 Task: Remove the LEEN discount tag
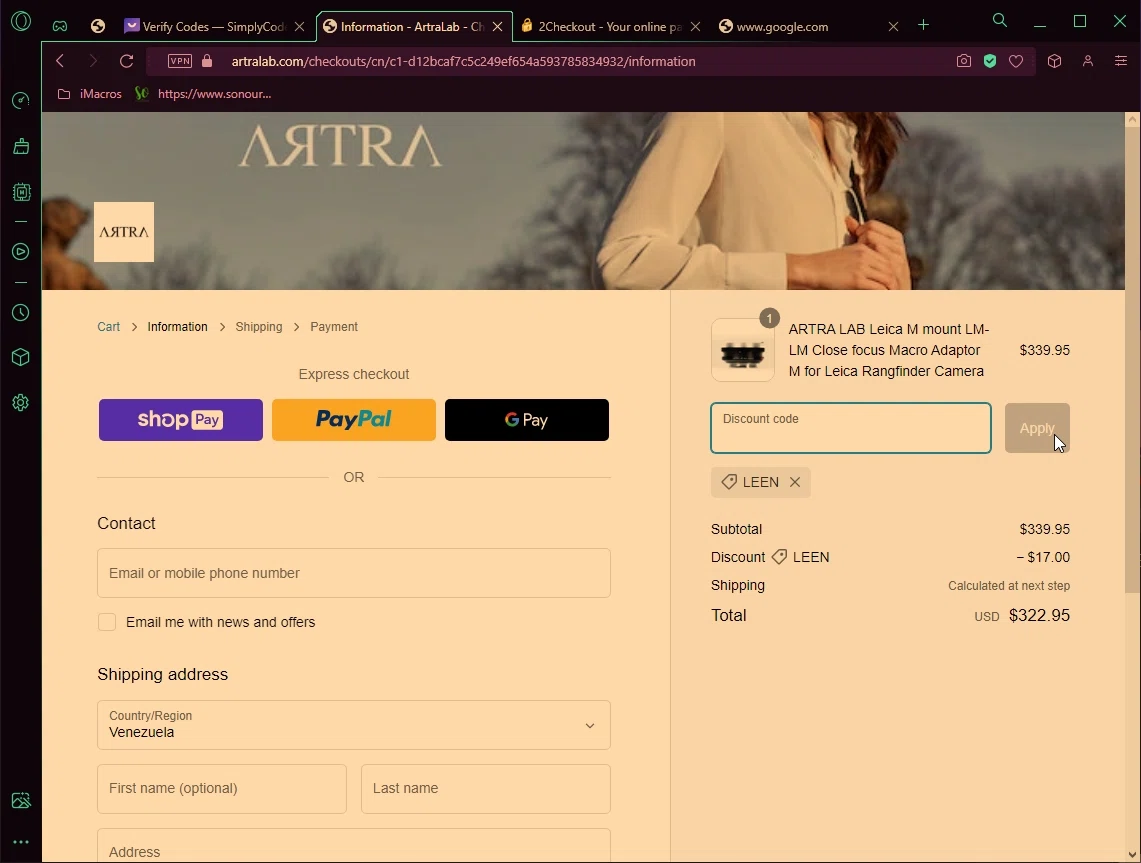point(795,482)
